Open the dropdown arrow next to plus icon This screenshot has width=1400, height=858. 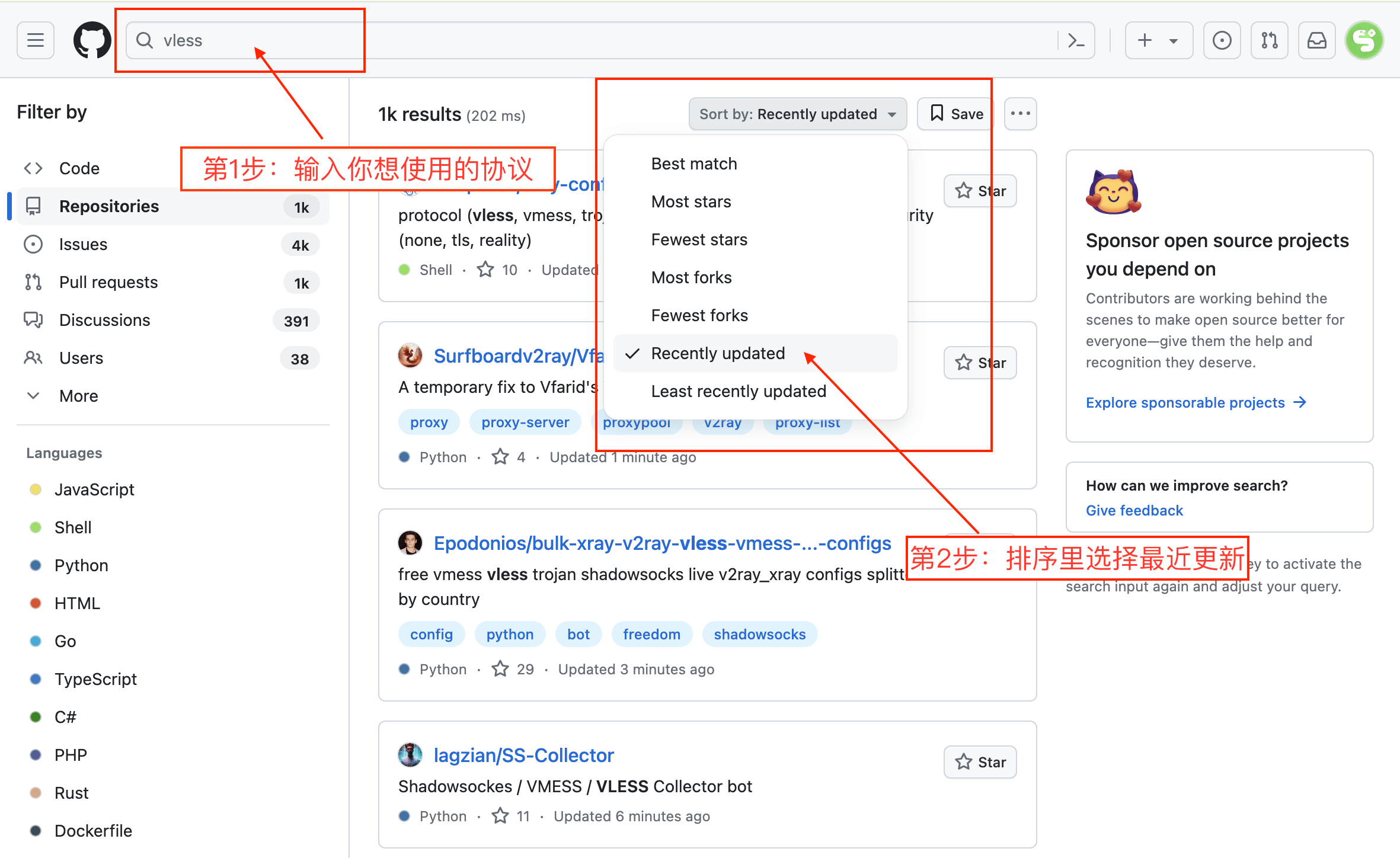click(x=1174, y=40)
